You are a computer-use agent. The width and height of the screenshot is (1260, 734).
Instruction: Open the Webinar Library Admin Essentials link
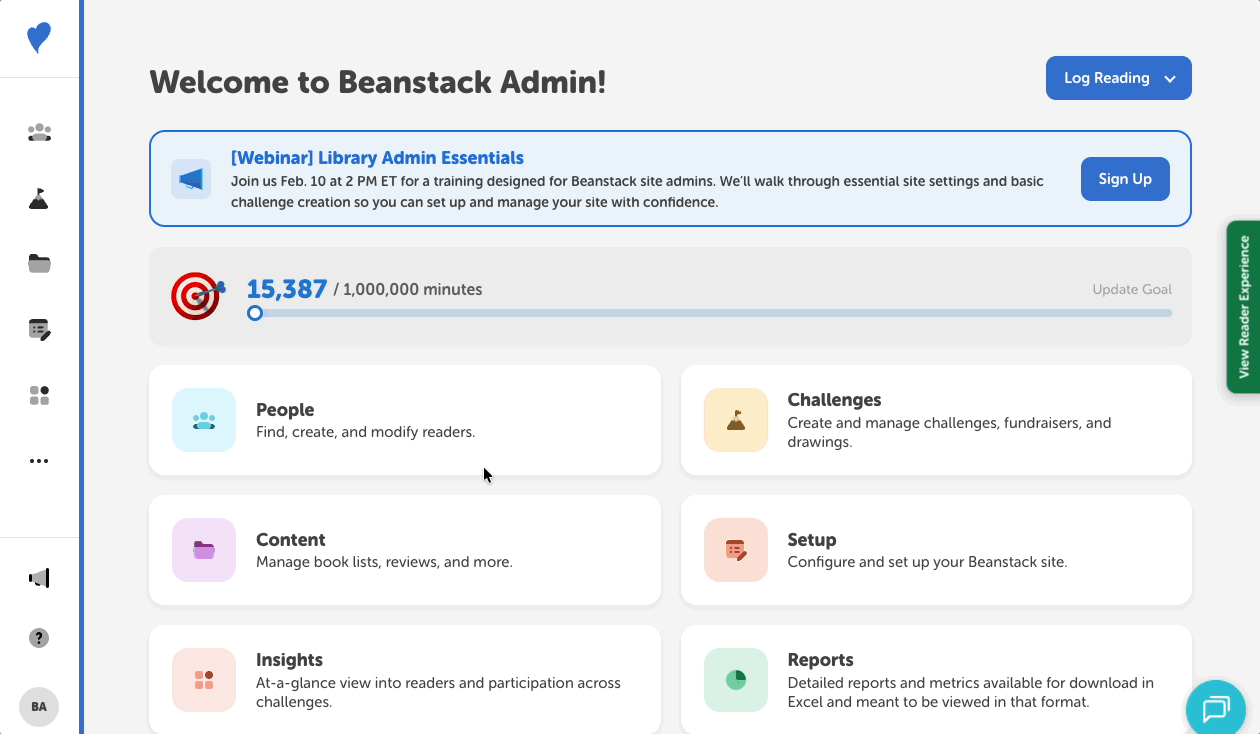(x=377, y=157)
